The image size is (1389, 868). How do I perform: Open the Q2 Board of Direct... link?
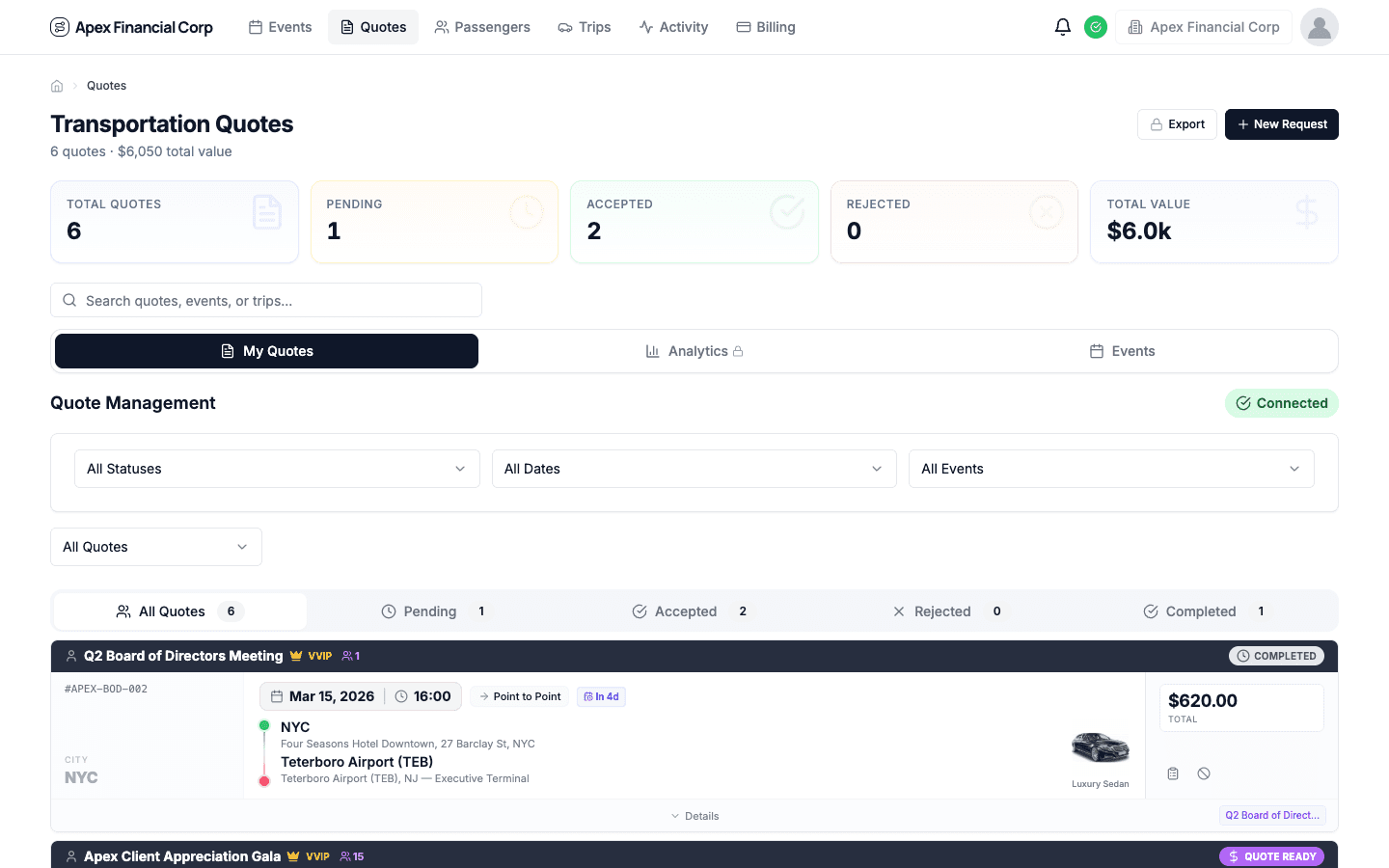[1272, 815]
